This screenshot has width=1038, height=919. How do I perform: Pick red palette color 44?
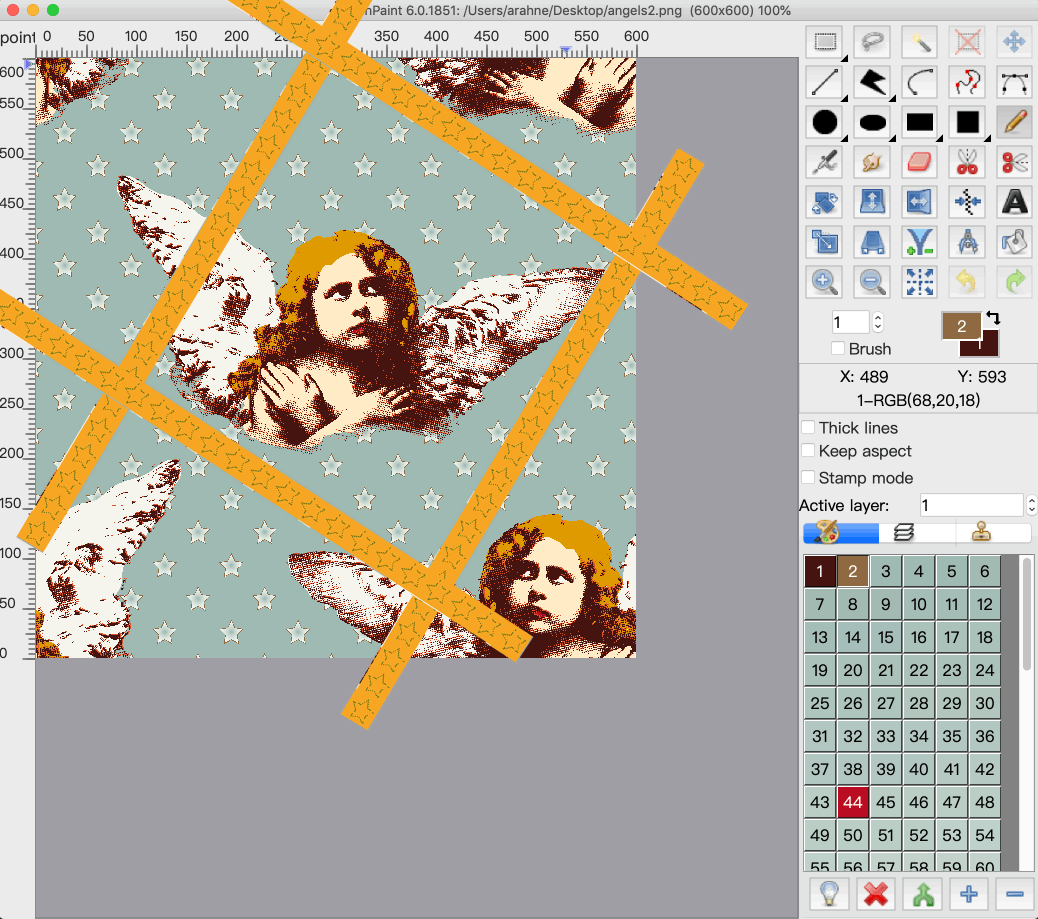point(853,802)
